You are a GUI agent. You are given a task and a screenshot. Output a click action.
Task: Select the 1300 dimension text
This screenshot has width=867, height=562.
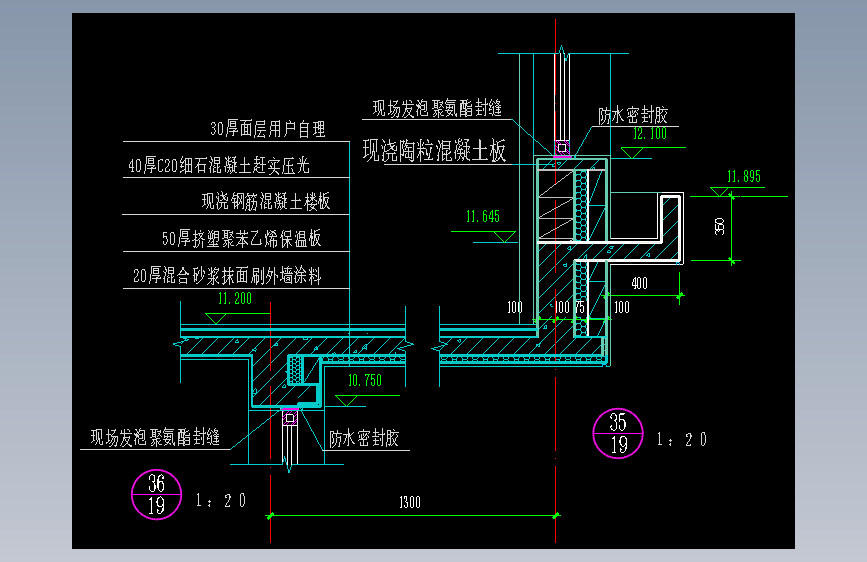[410, 502]
